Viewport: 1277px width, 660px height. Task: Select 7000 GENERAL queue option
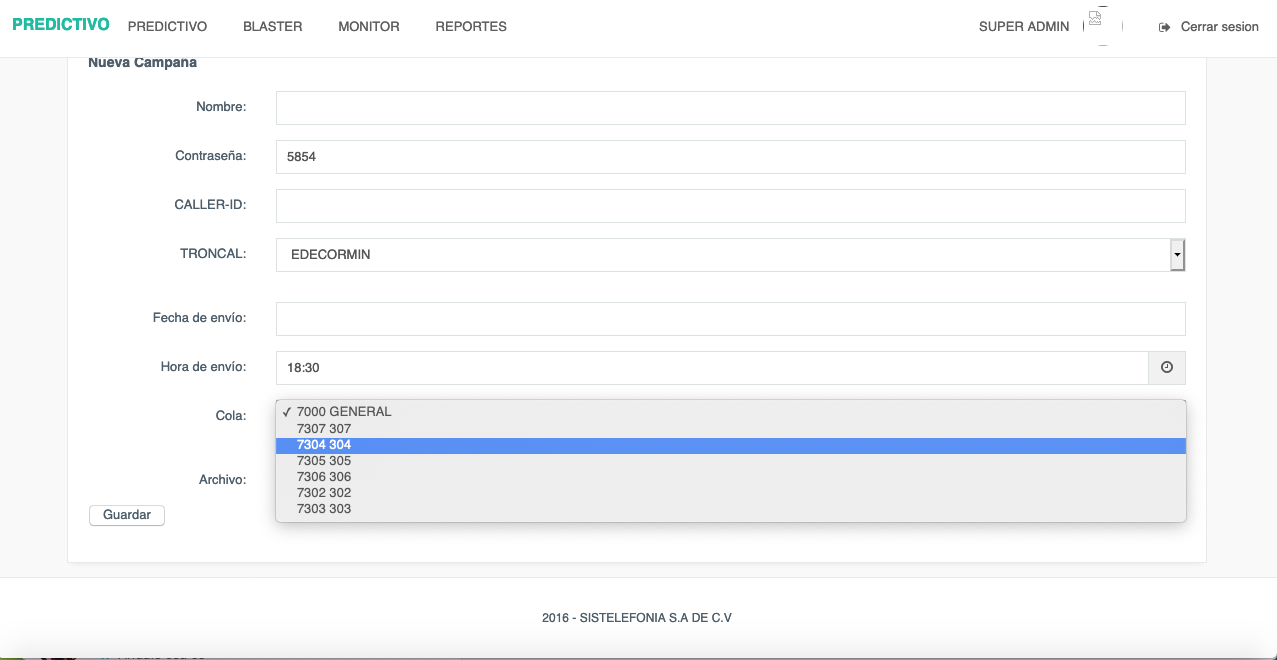pyautogui.click(x=344, y=412)
